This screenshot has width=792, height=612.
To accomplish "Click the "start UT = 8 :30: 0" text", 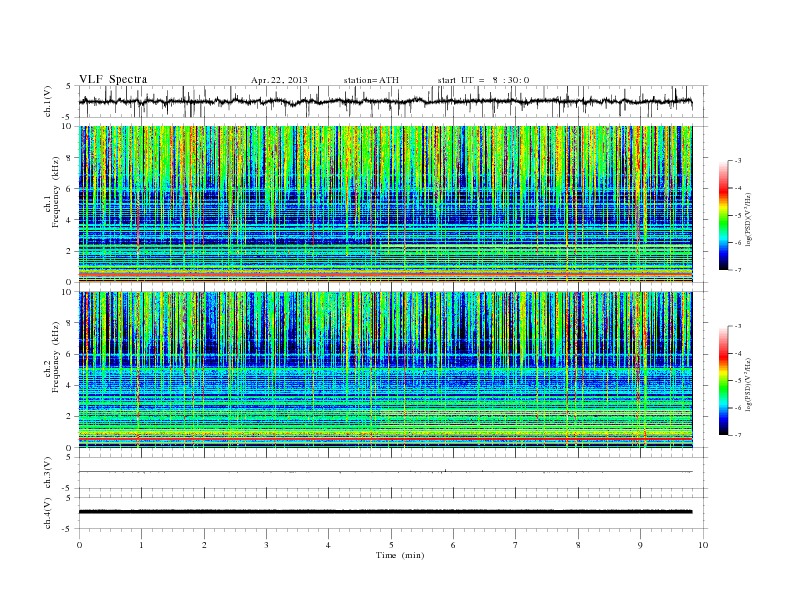I will pyautogui.click(x=483, y=80).
